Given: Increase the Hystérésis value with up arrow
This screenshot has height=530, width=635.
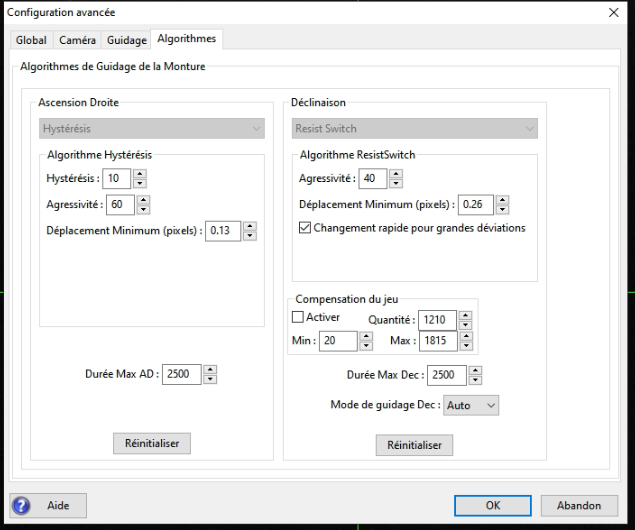Looking at the screenshot, I should (140, 174).
